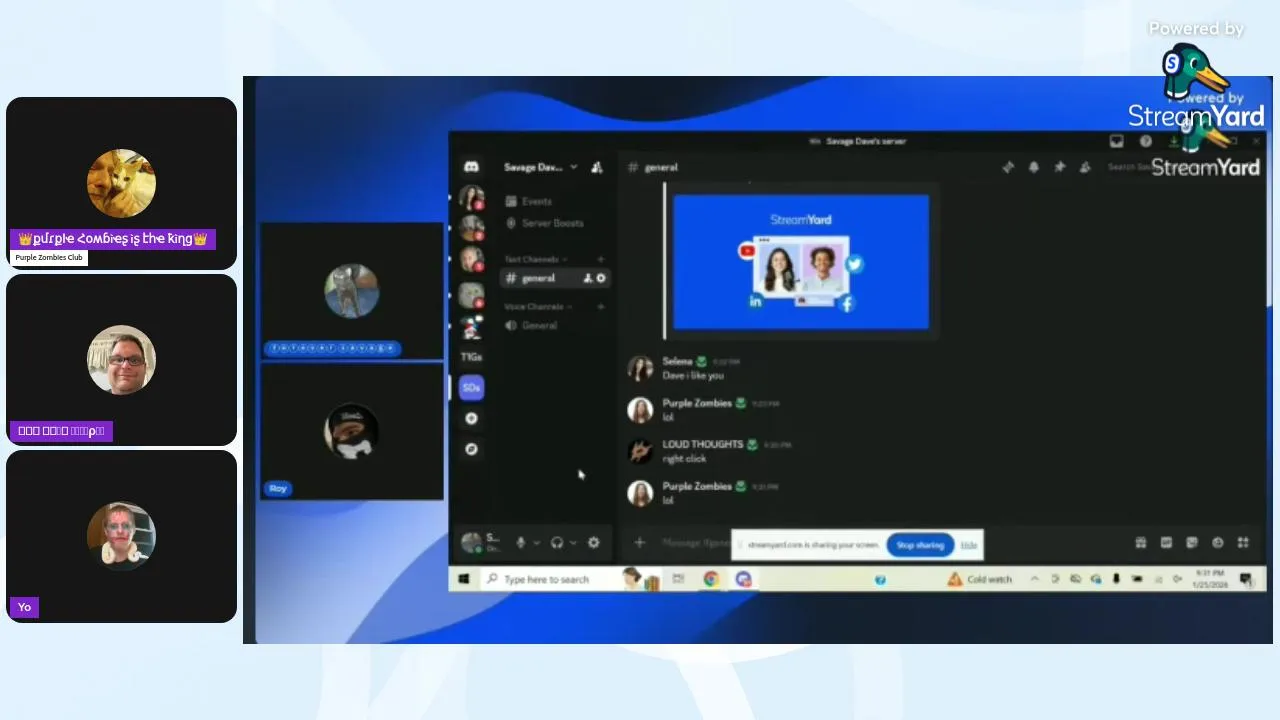This screenshot has width=1280, height=720.
Task: Open the Discord help question mark icon
Action: (1146, 141)
